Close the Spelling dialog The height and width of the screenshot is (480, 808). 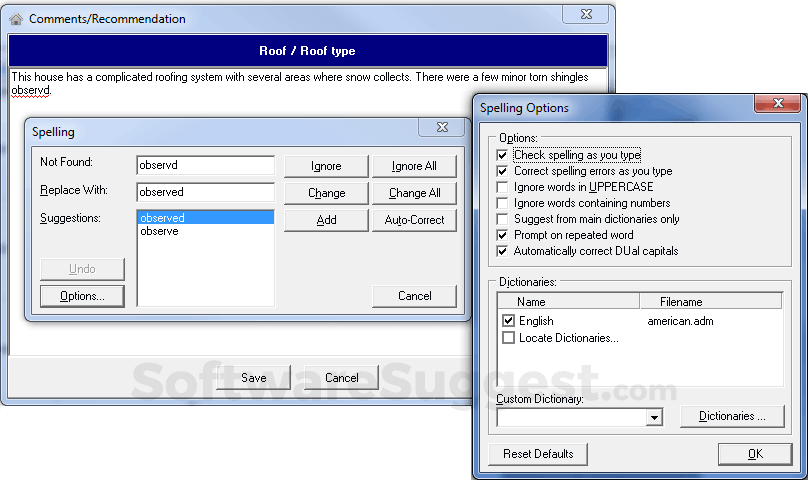(x=442, y=127)
